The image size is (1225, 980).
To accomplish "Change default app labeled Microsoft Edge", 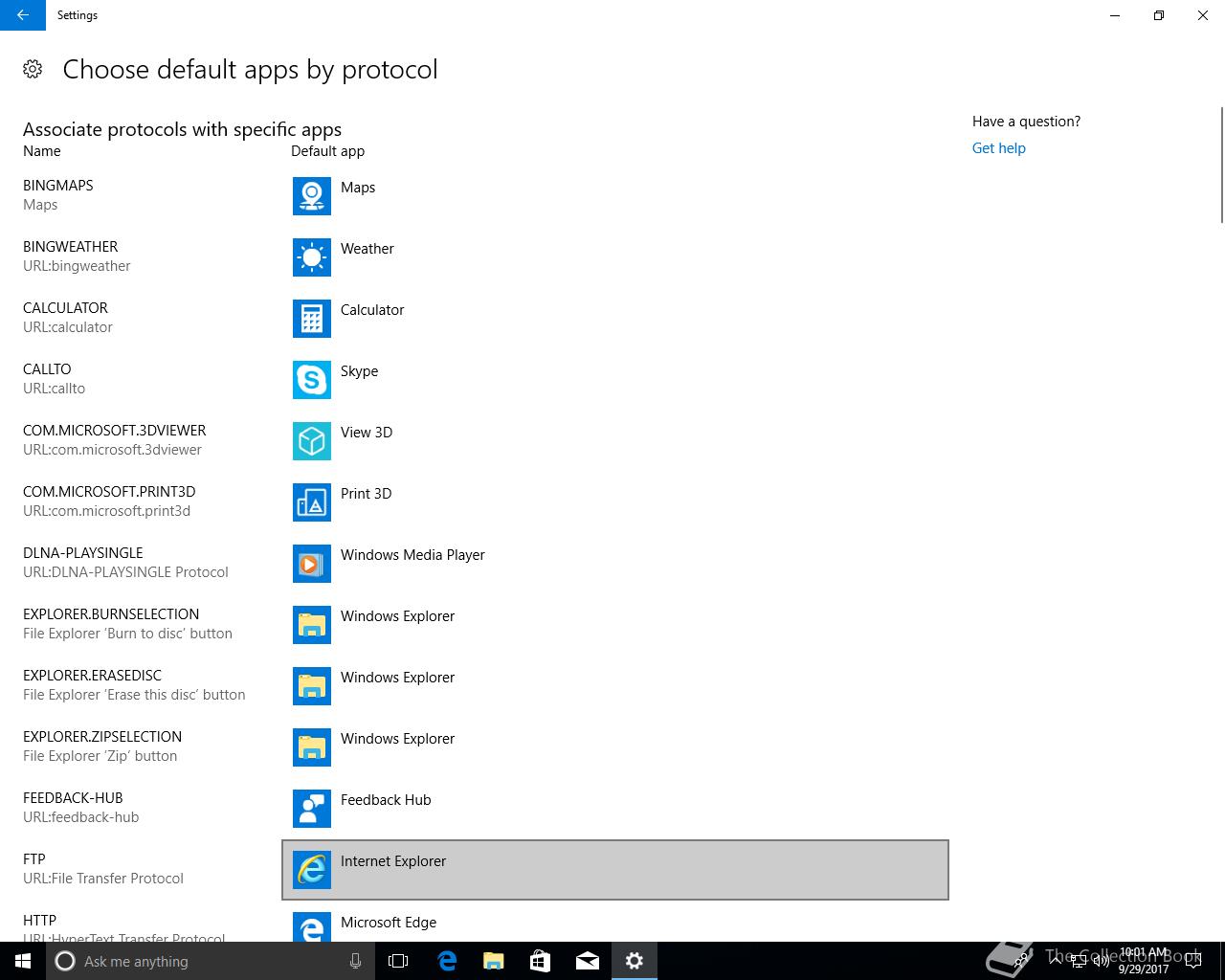I will [615, 924].
